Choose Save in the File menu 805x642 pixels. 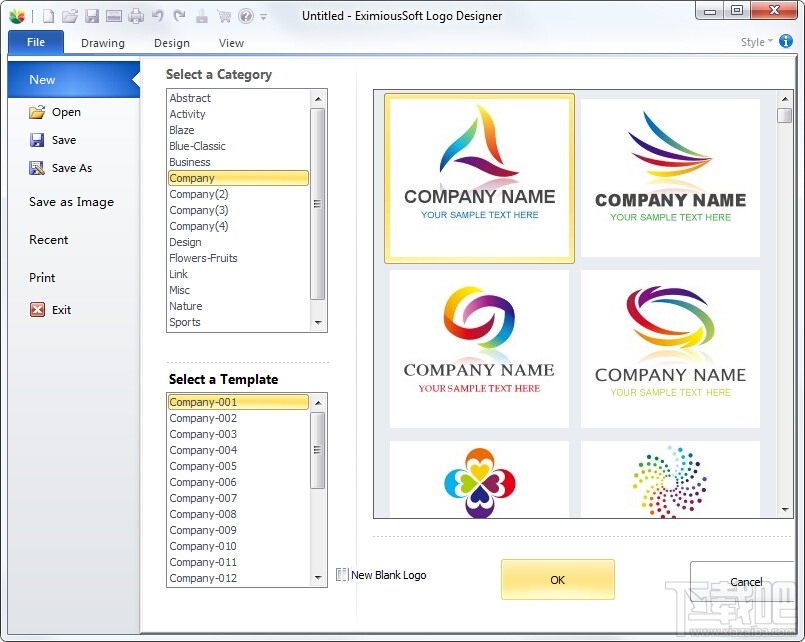tap(53, 140)
